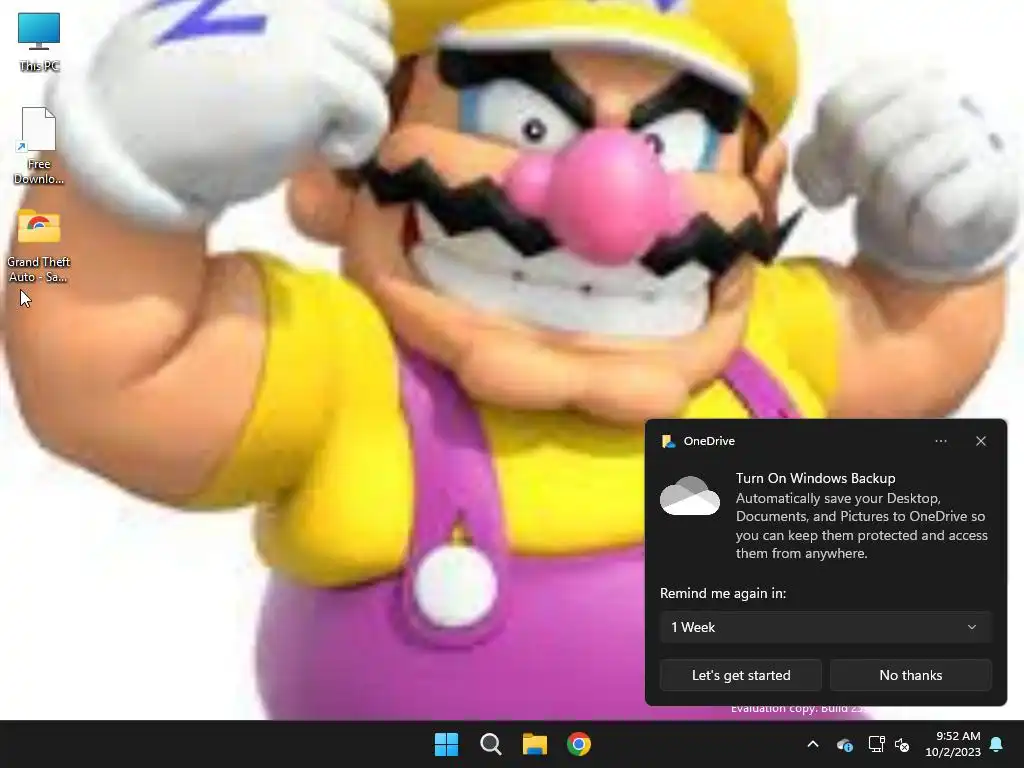Show hidden tray icons chevron

[x=813, y=744]
